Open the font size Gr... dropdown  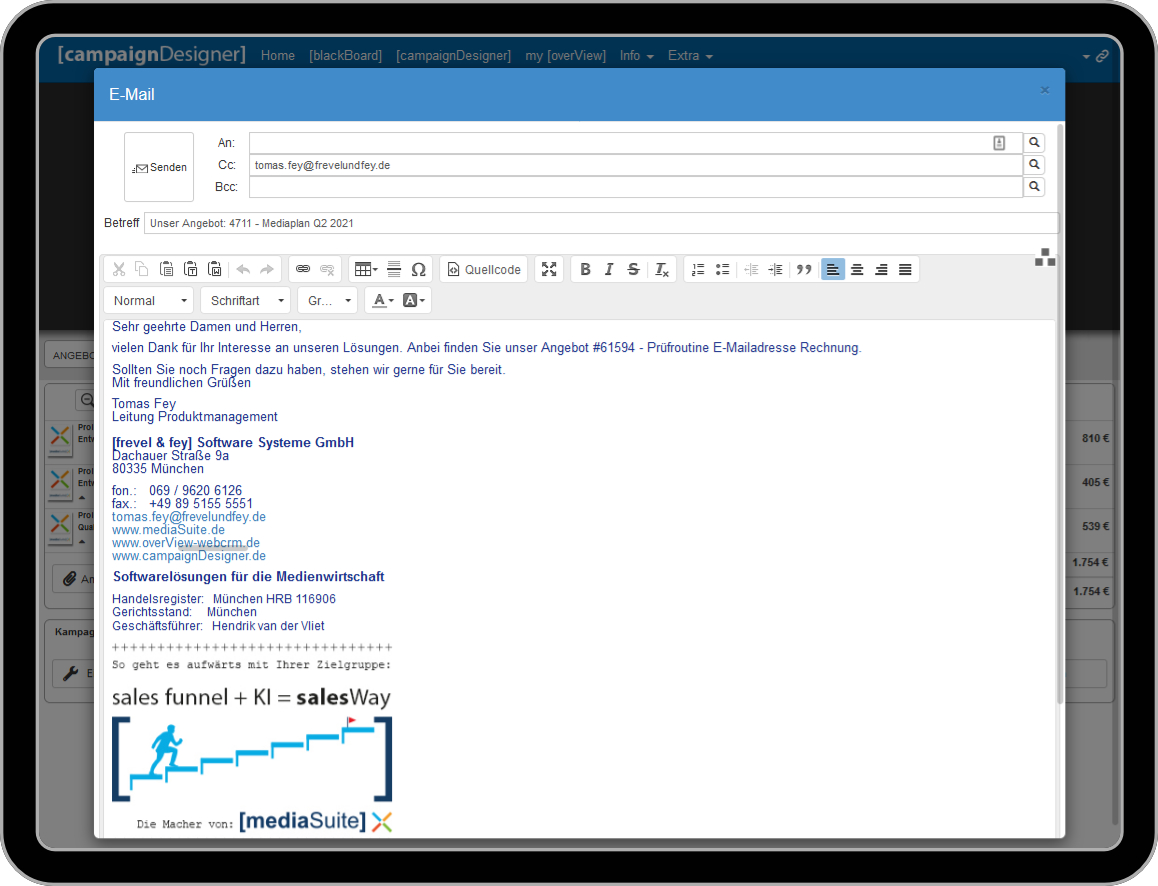click(328, 301)
